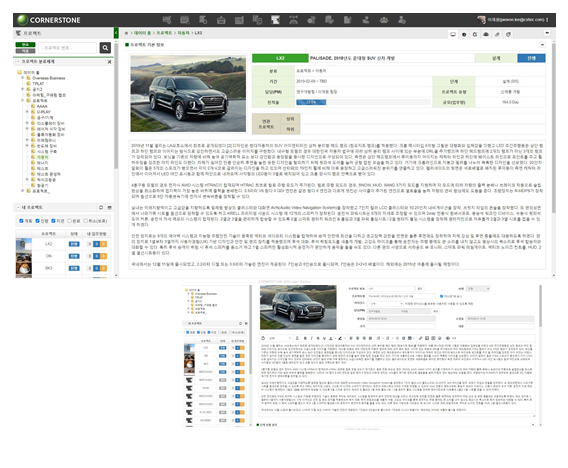568x468 pixels.
Task: Click the Italic icon in the lower editor toolbar
Action: click(312, 338)
